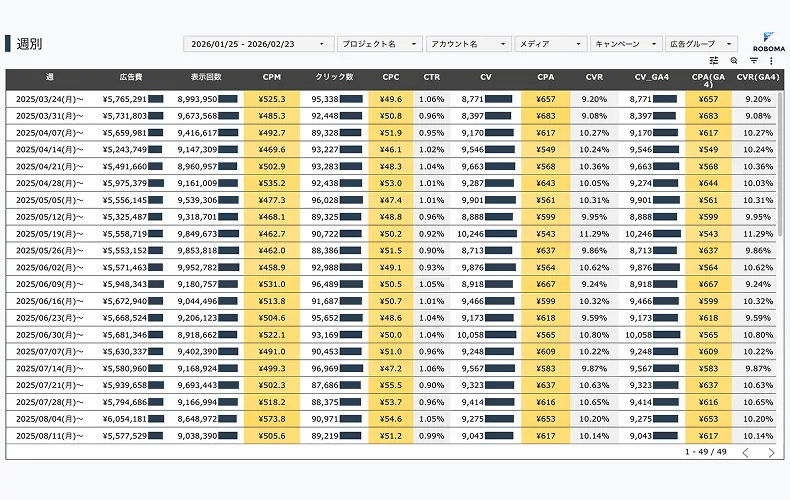Screen dimensions: 790x500
Task: Open the date range picker 2026/01/25 - 2026/02/23
Action: (x=258, y=44)
